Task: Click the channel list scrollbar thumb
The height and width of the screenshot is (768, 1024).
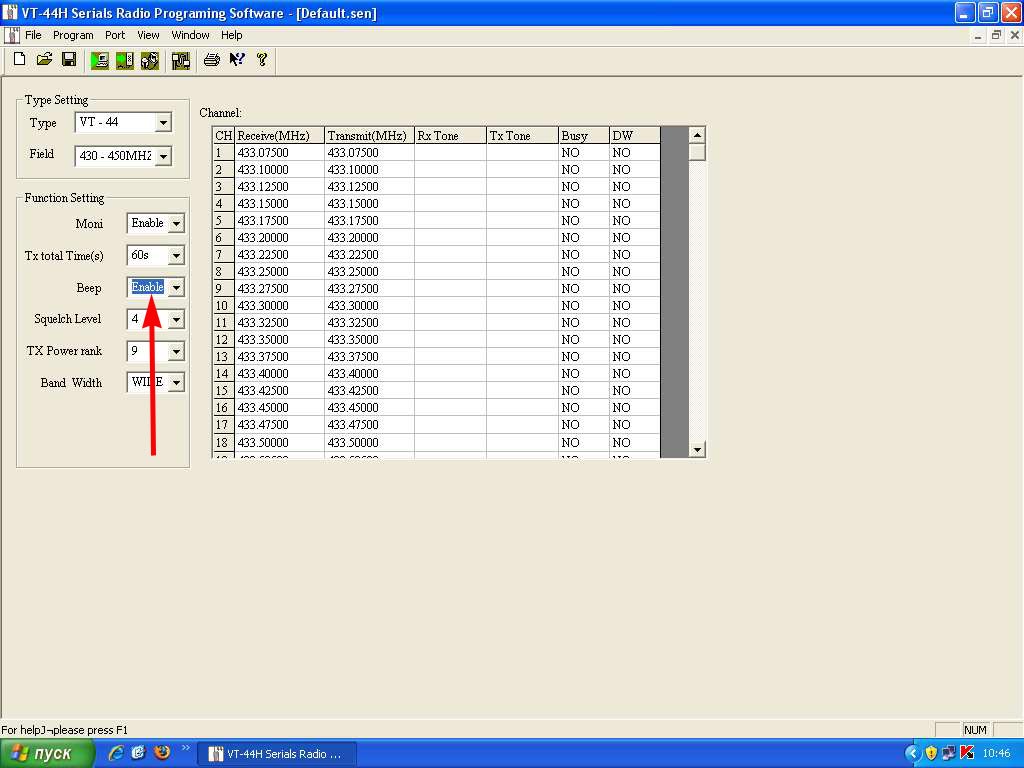Action: (697, 152)
